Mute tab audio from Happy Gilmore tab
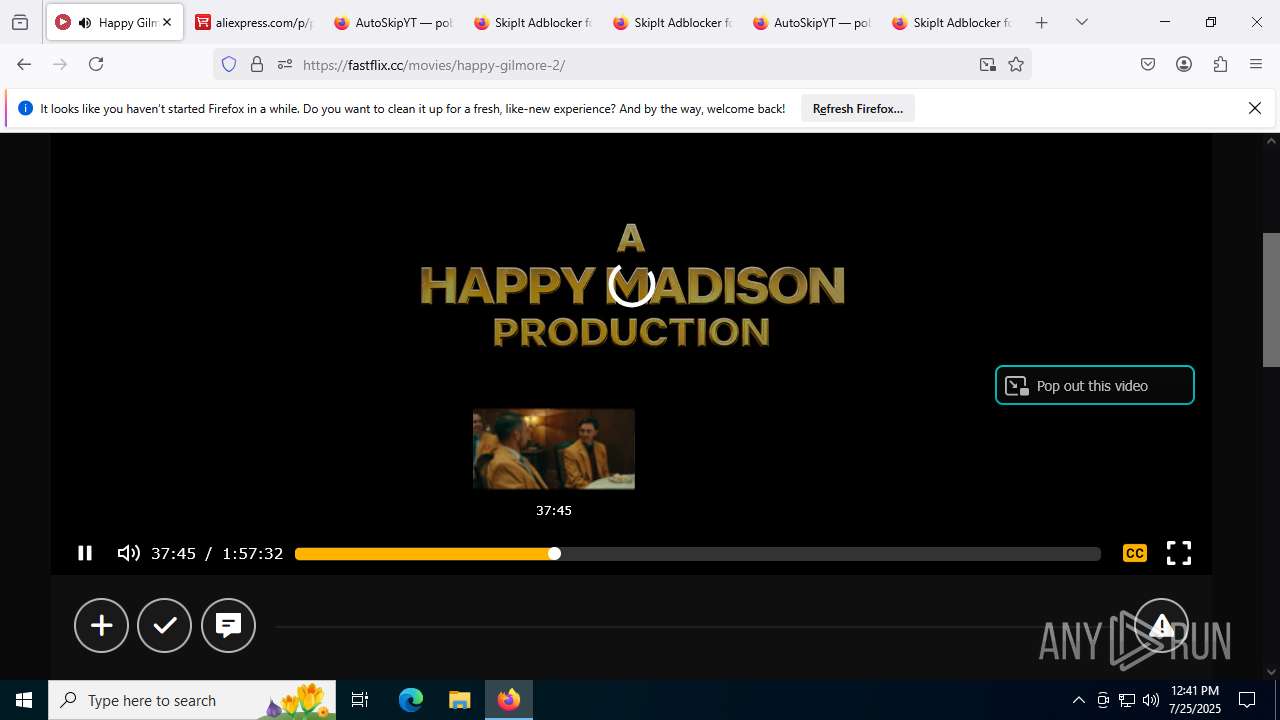The image size is (1280, 720). point(85,22)
